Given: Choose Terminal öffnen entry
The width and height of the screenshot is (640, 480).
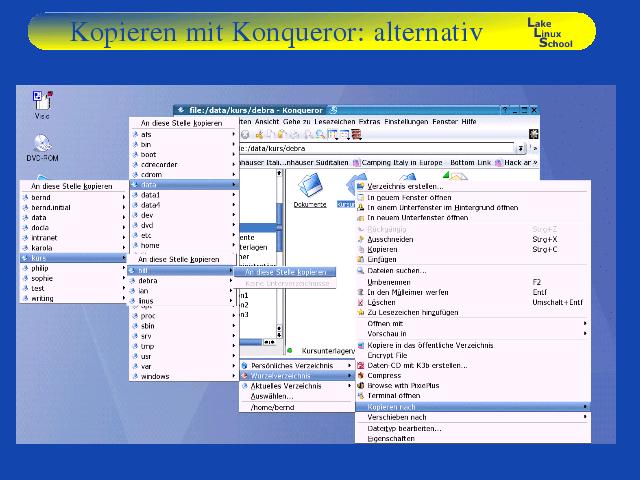Looking at the screenshot, I should tap(473, 396).
